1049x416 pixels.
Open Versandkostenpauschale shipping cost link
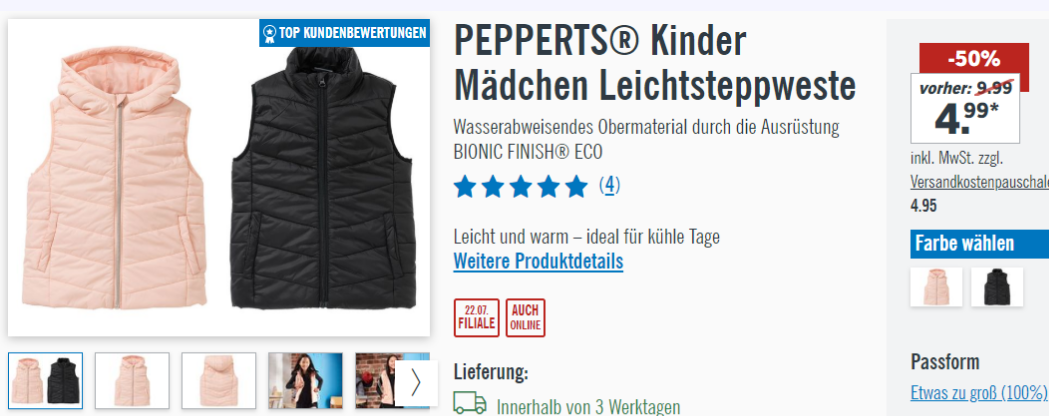[979, 183]
